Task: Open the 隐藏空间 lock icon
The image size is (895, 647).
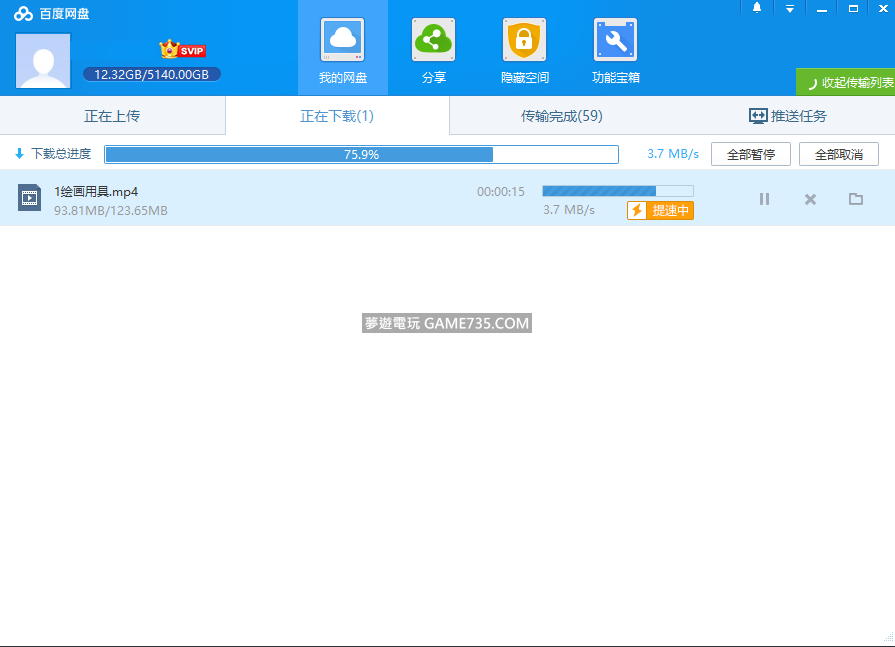Action: click(524, 41)
